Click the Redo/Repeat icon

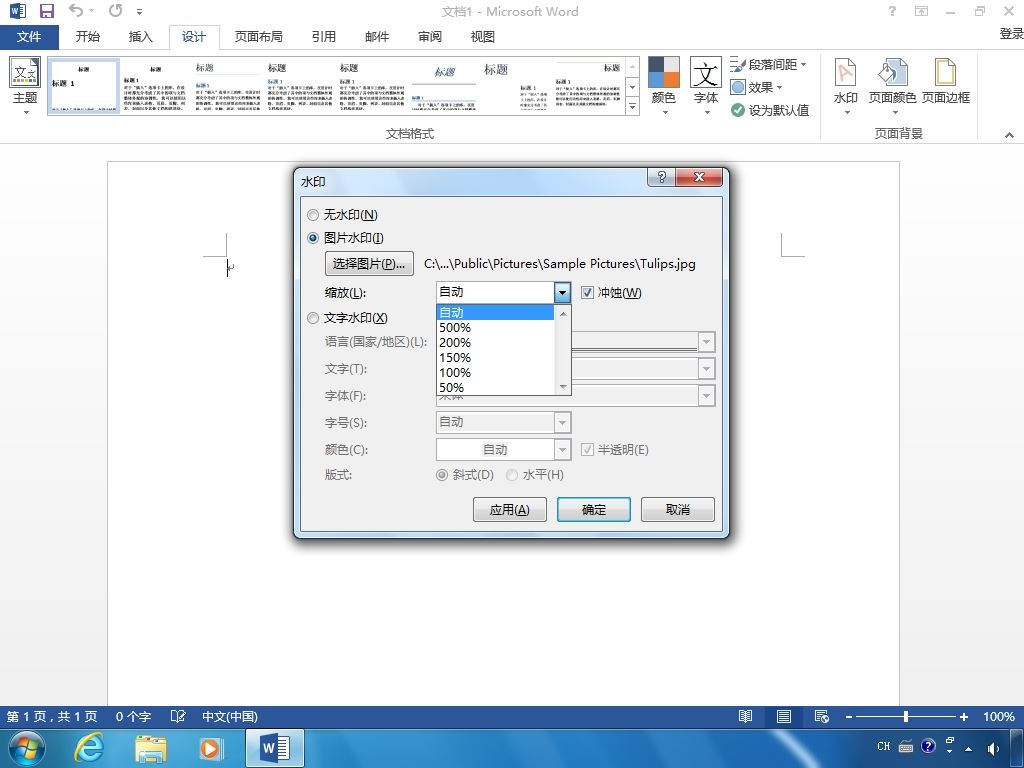pyautogui.click(x=116, y=11)
